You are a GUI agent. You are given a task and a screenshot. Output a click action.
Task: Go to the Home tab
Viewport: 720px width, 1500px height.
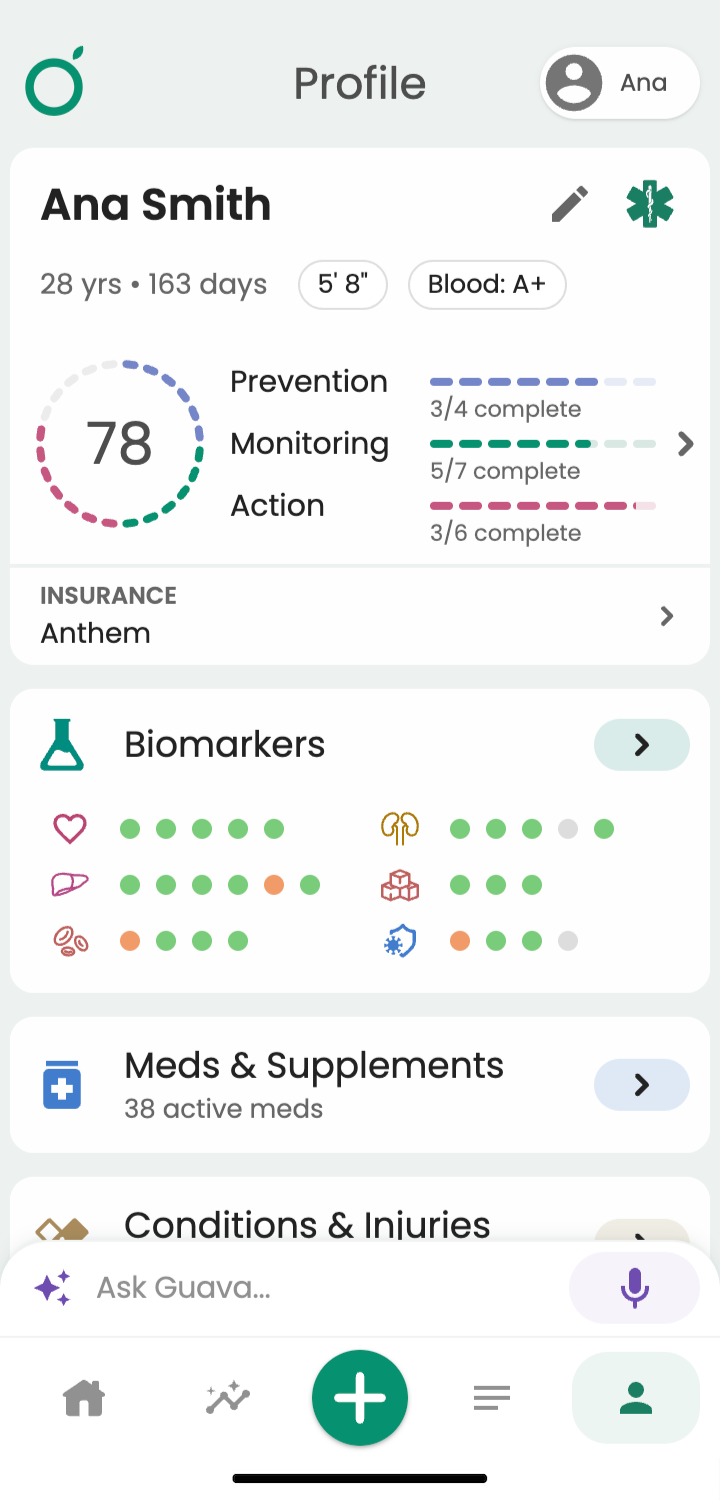[x=85, y=1397]
